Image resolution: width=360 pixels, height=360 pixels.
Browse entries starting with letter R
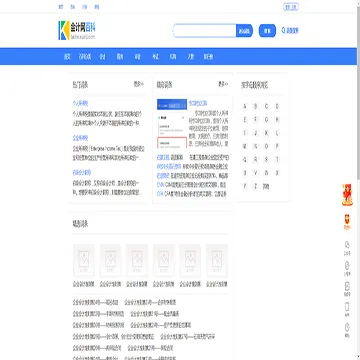pos(256,160)
